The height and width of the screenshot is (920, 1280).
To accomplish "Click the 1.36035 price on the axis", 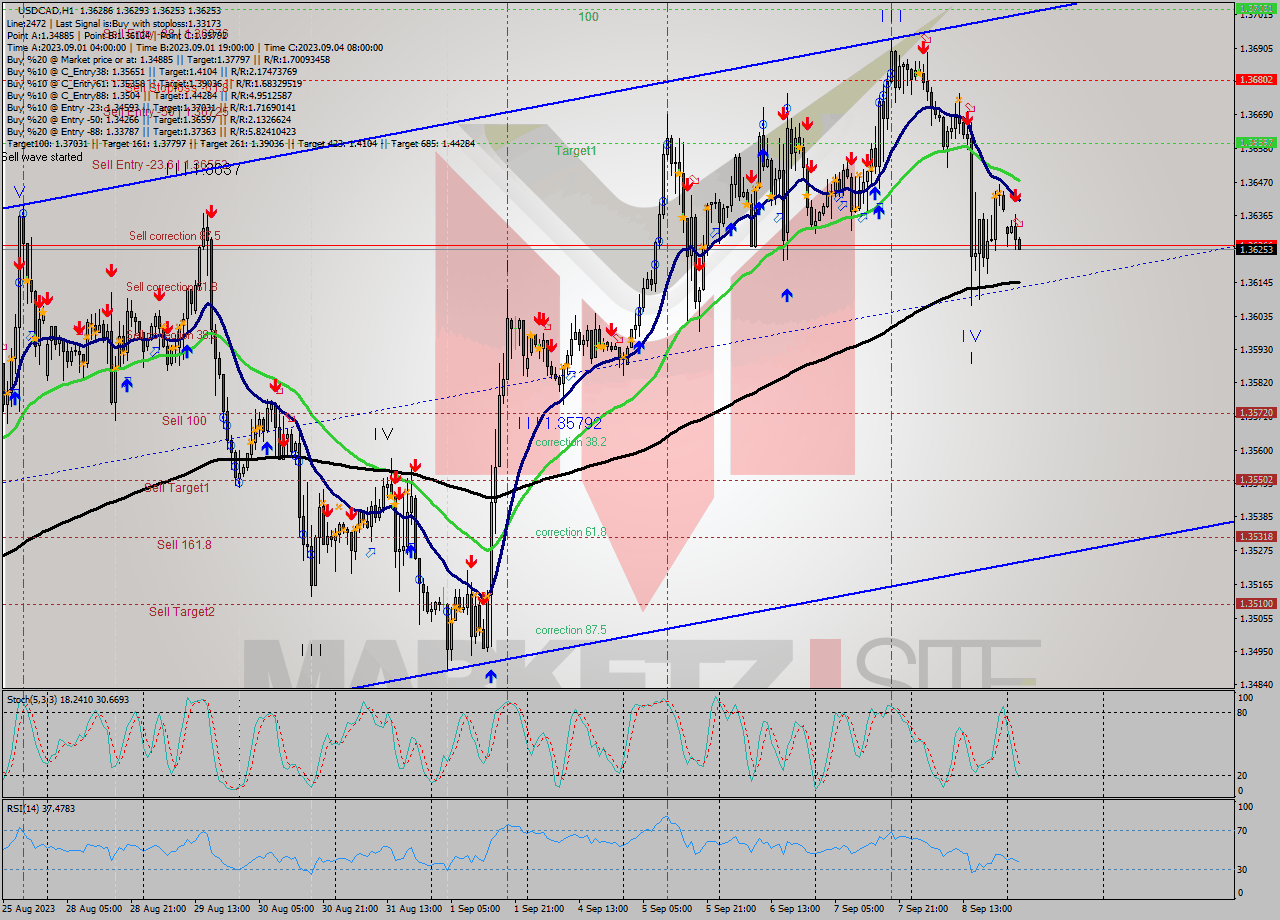I will [x=1256, y=316].
